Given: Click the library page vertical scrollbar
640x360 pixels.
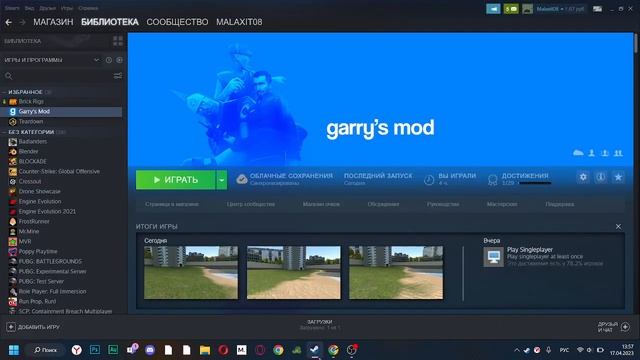Looking at the screenshot, I should click(636, 43).
